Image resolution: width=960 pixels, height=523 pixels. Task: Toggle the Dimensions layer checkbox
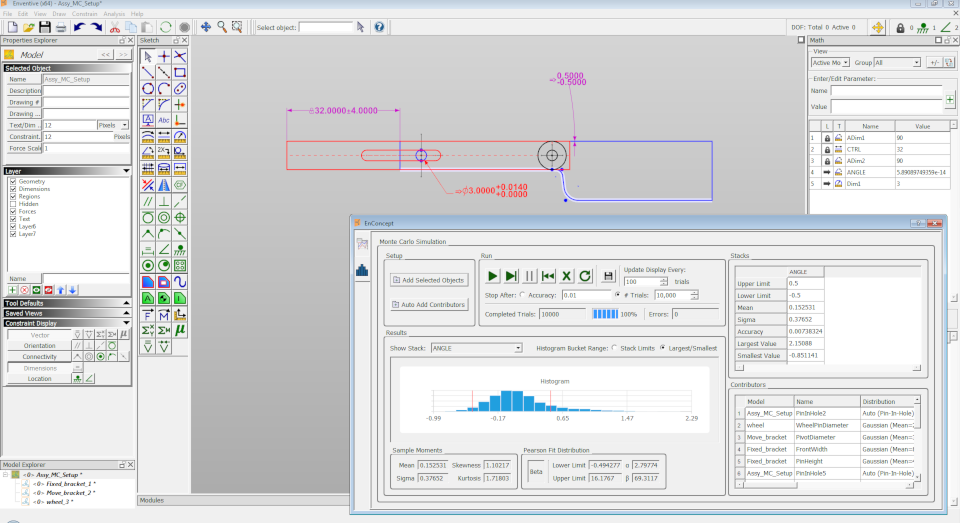tap(13, 189)
